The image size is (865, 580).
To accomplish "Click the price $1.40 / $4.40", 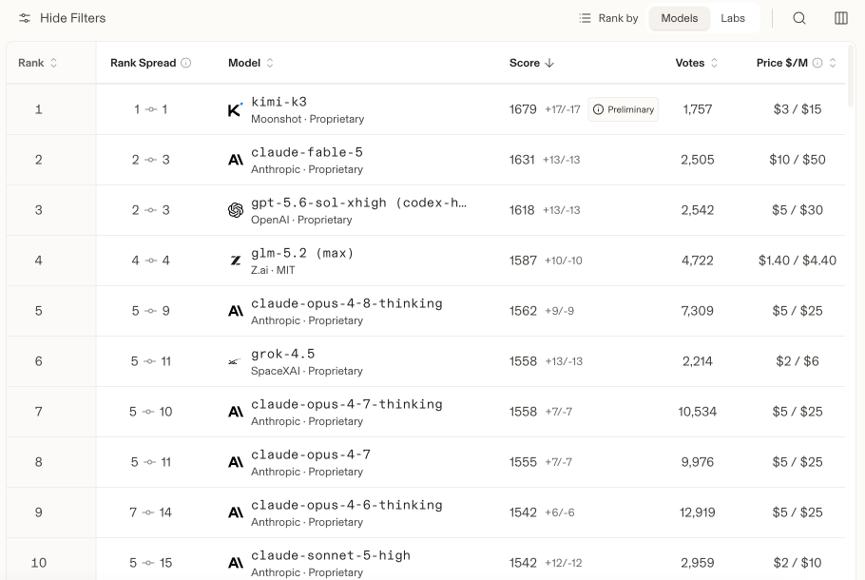I will coord(797,260).
